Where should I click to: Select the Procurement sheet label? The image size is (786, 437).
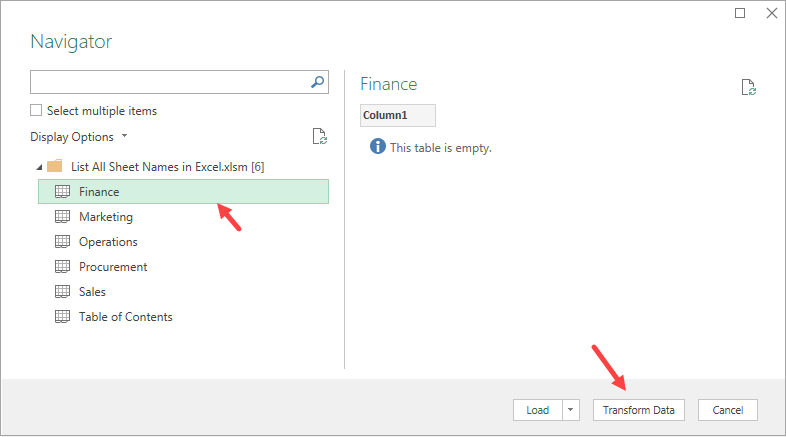point(113,267)
